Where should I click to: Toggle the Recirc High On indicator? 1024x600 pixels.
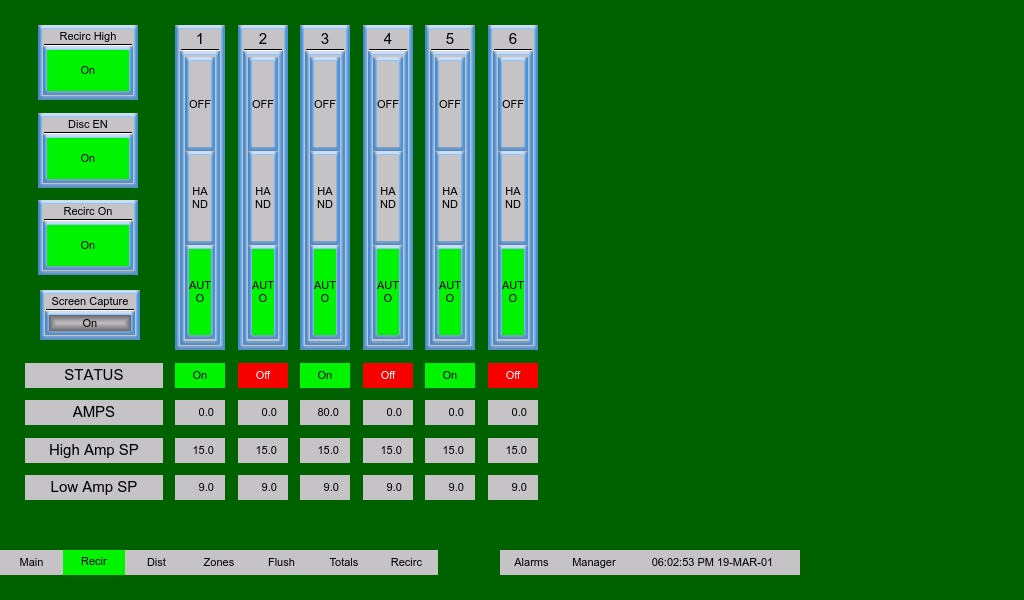pos(88,70)
